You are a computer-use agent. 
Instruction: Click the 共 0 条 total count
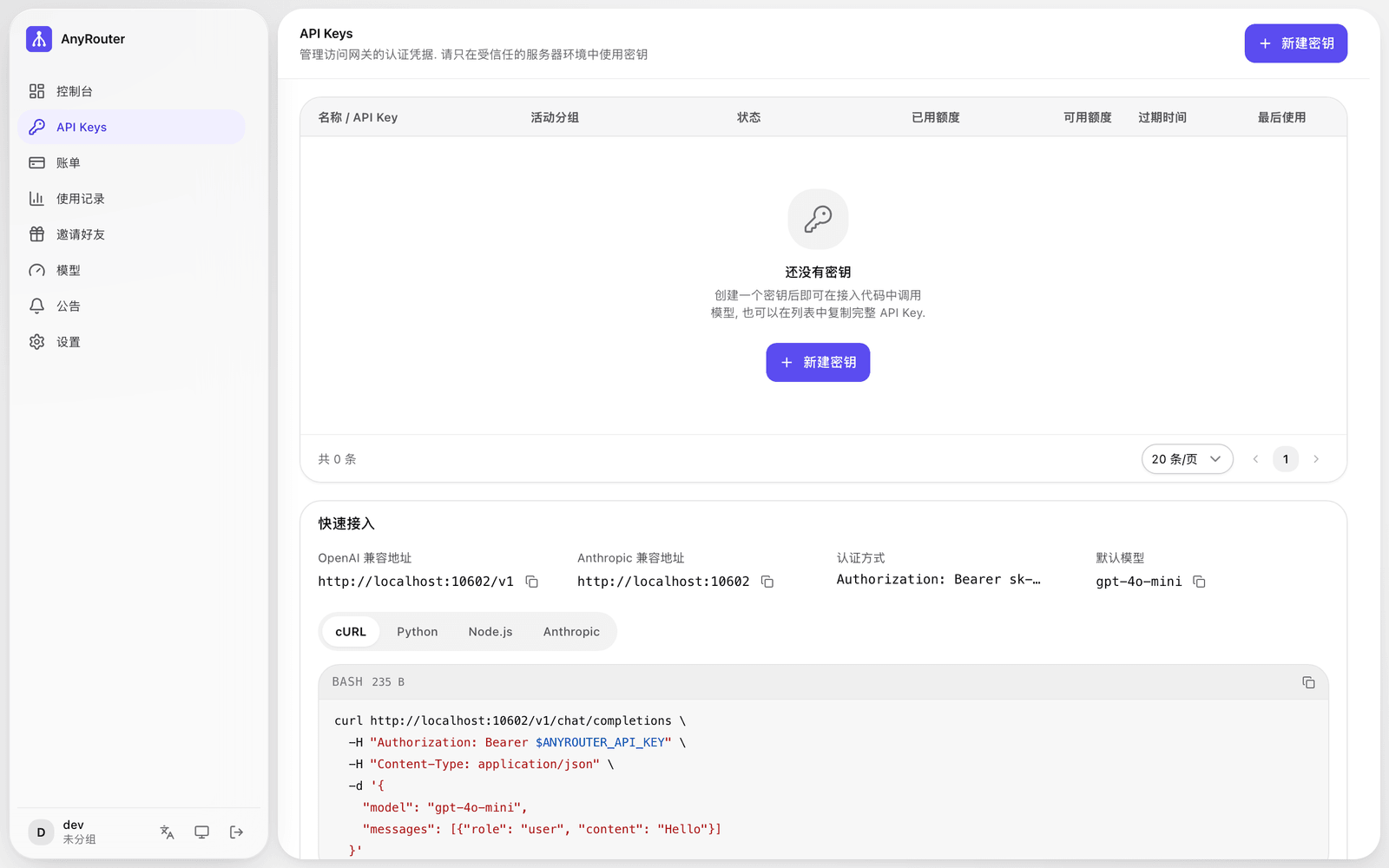[337, 459]
